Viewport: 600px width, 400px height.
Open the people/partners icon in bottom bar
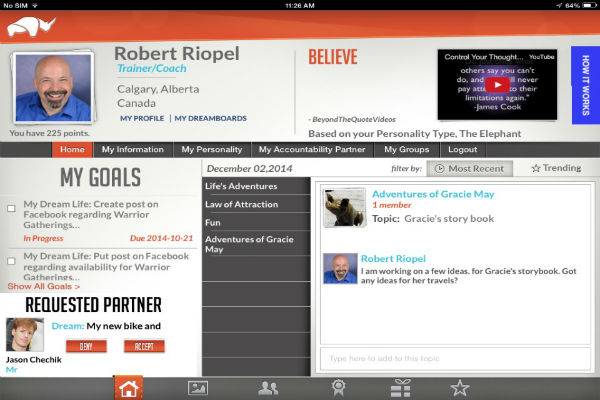(x=268, y=388)
